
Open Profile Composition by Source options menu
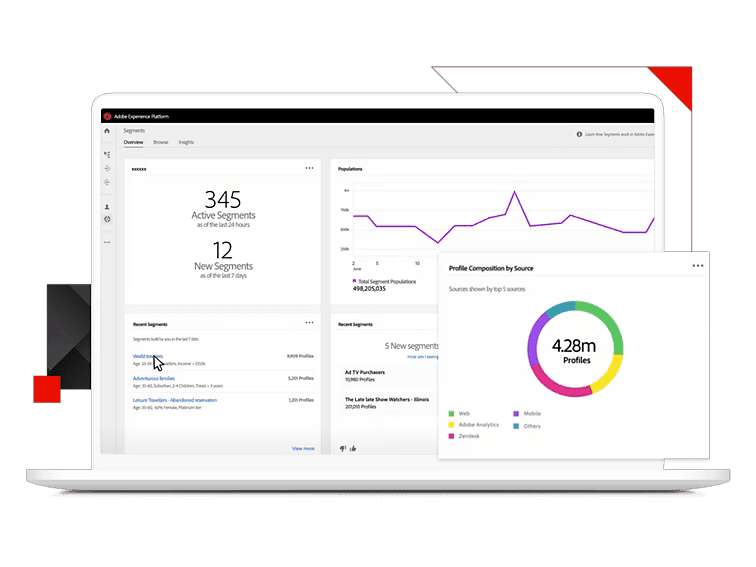point(698,266)
